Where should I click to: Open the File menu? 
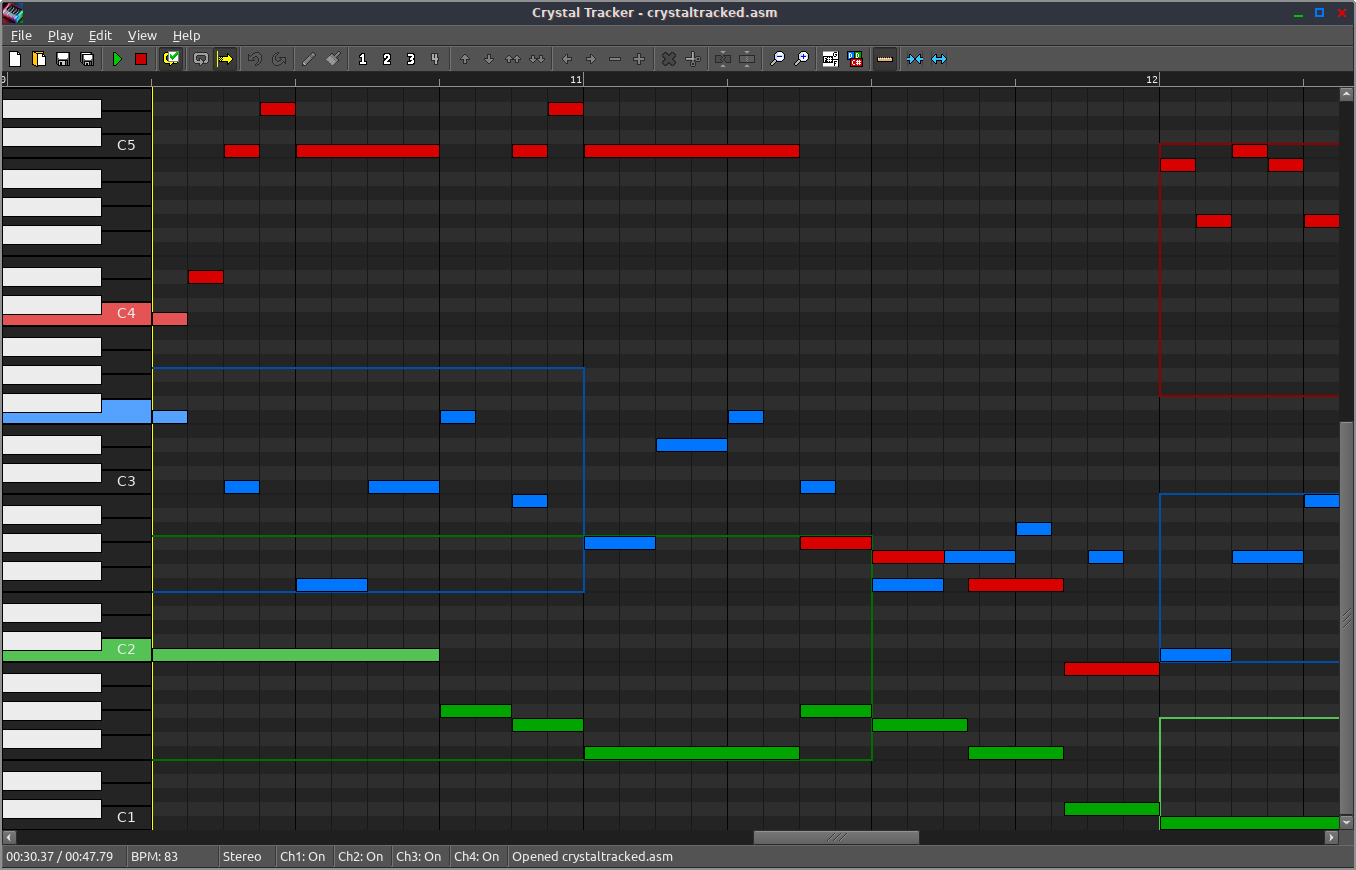pyautogui.click(x=21, y=35)
